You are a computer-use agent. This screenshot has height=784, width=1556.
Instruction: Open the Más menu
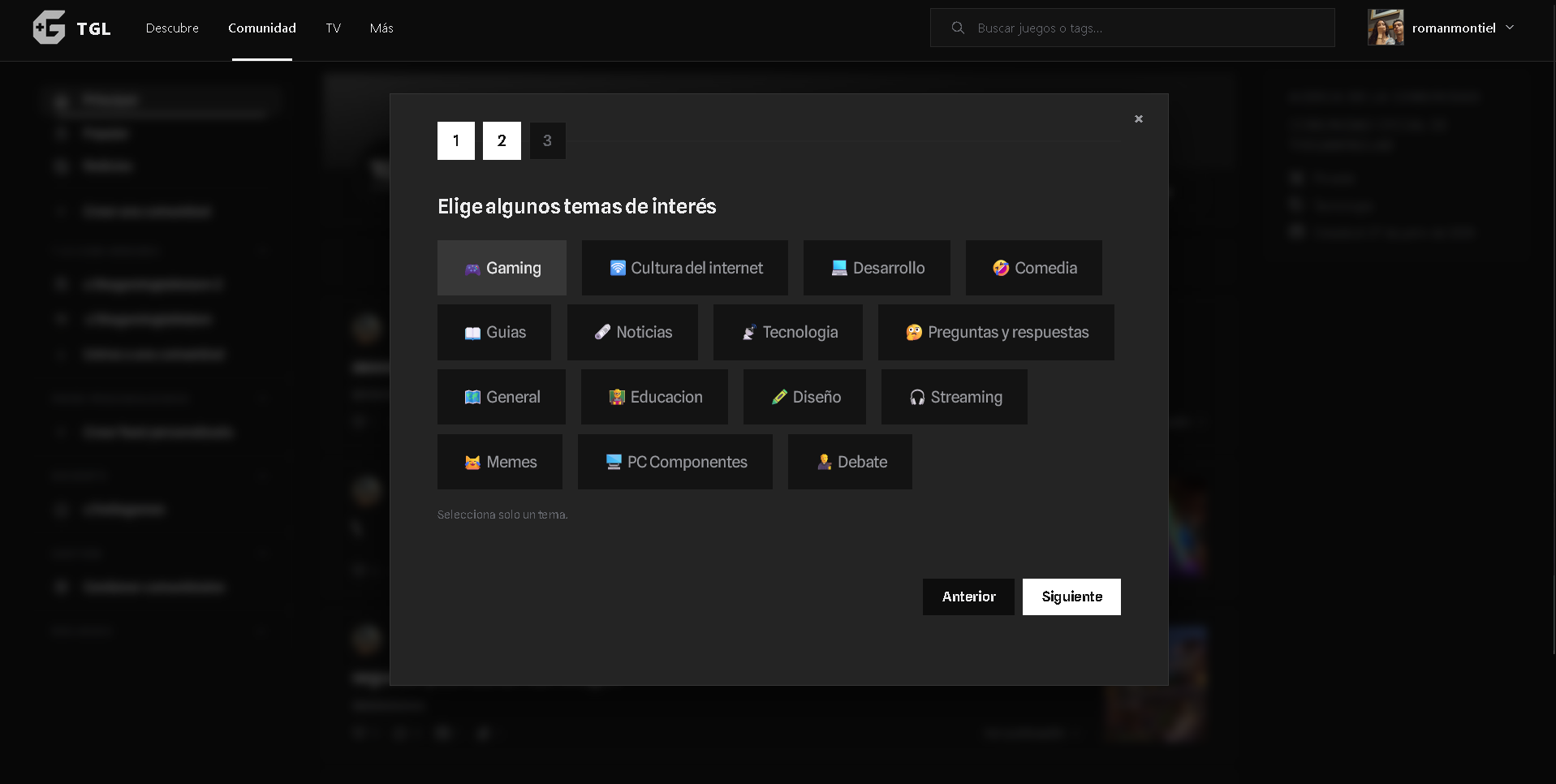point(381,28)
